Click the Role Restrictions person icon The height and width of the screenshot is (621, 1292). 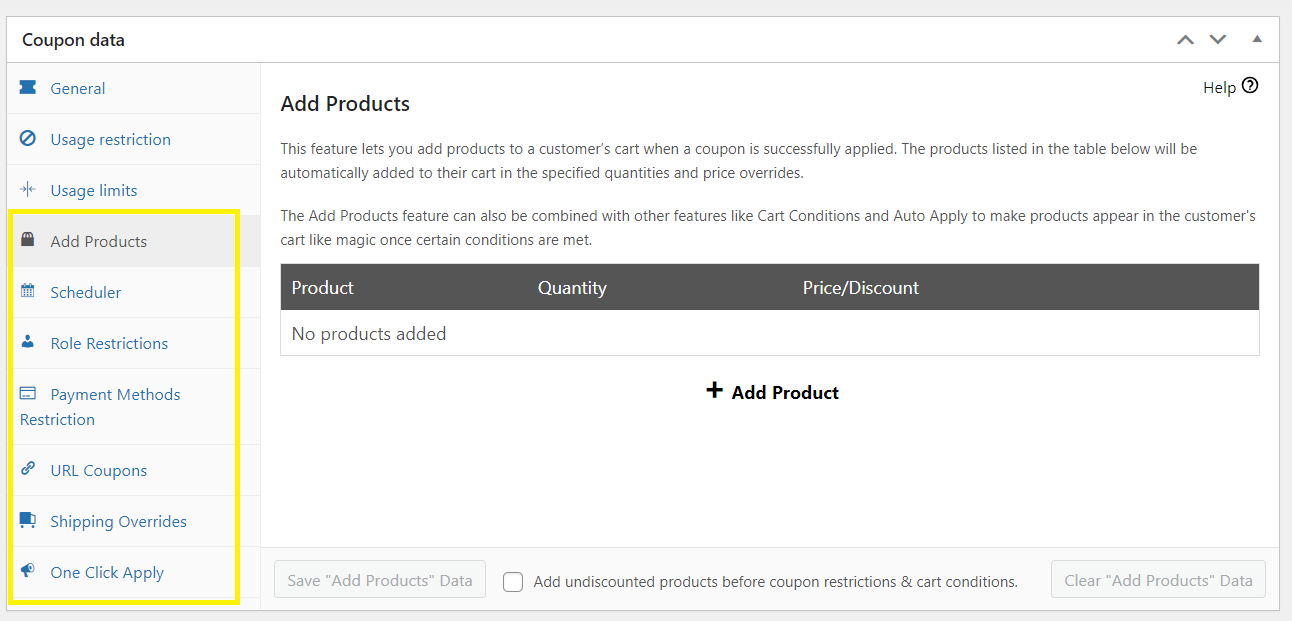click(x=28, y=342)
